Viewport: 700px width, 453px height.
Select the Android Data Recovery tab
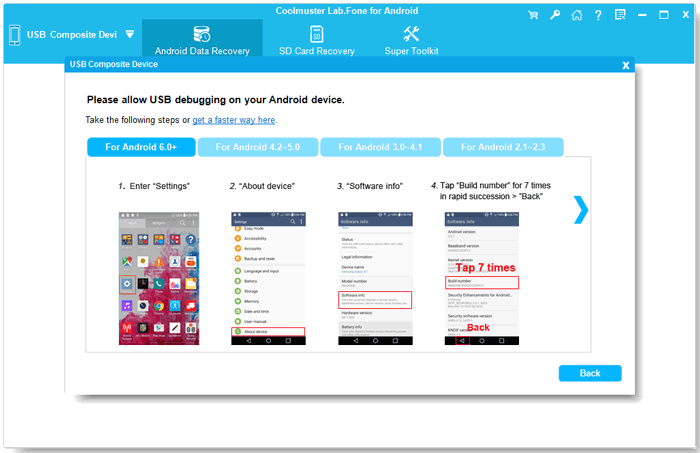pyautogui.click(x=202, y=40)
